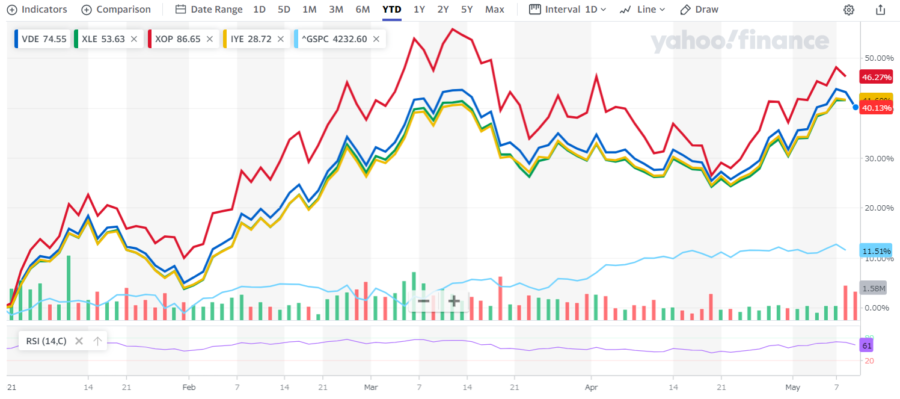Open the Date Range picker
900x399 pixels.
click(209, 10)
